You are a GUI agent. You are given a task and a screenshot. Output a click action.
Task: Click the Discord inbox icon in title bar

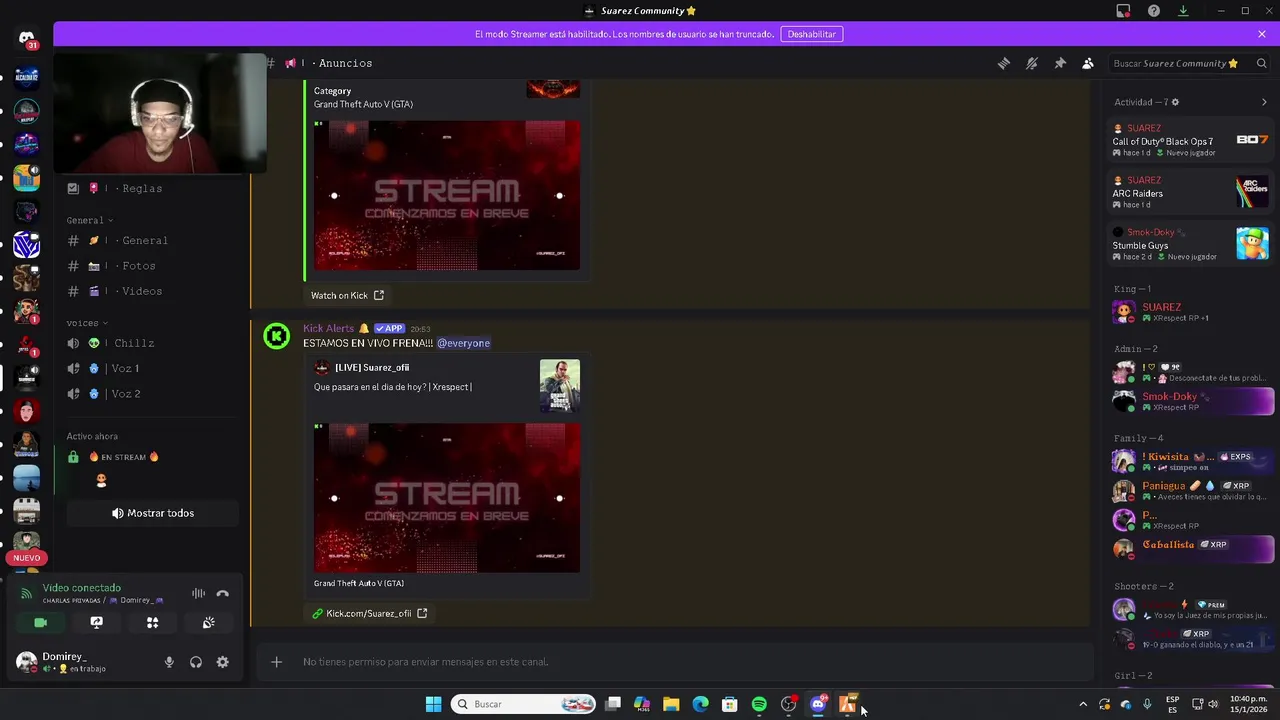click(x=1123, y=11)
